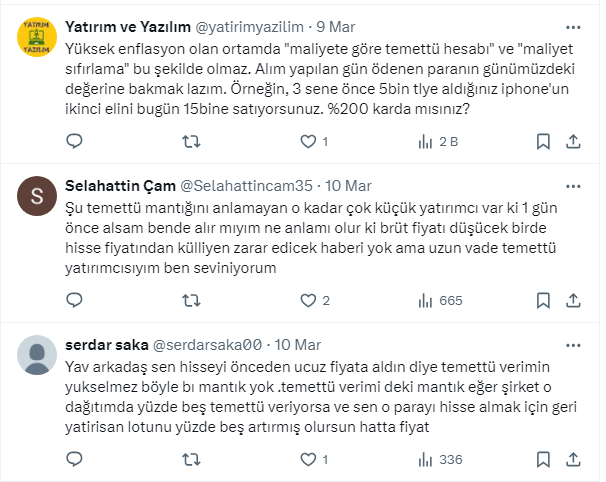
Task: View analytics showing 665 views
Action: point(428,300)
